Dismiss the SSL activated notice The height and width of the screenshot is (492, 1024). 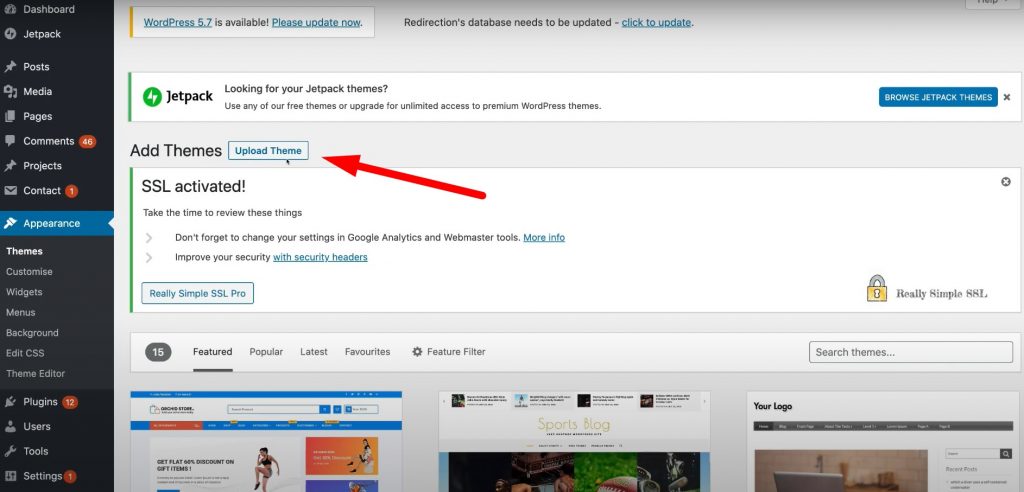(1006, 182)
